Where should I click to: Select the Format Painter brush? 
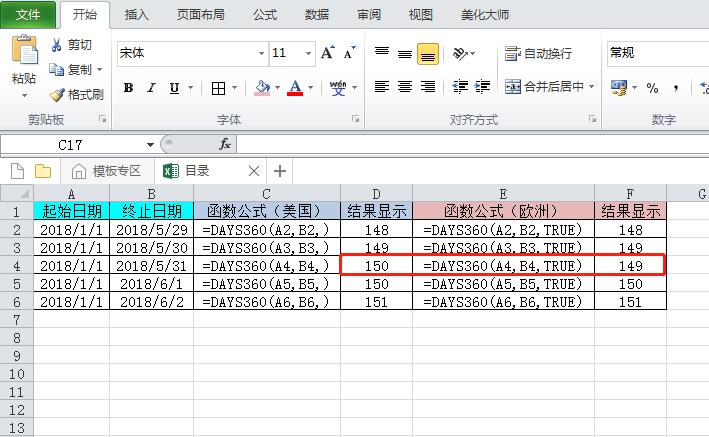[57, 95]
